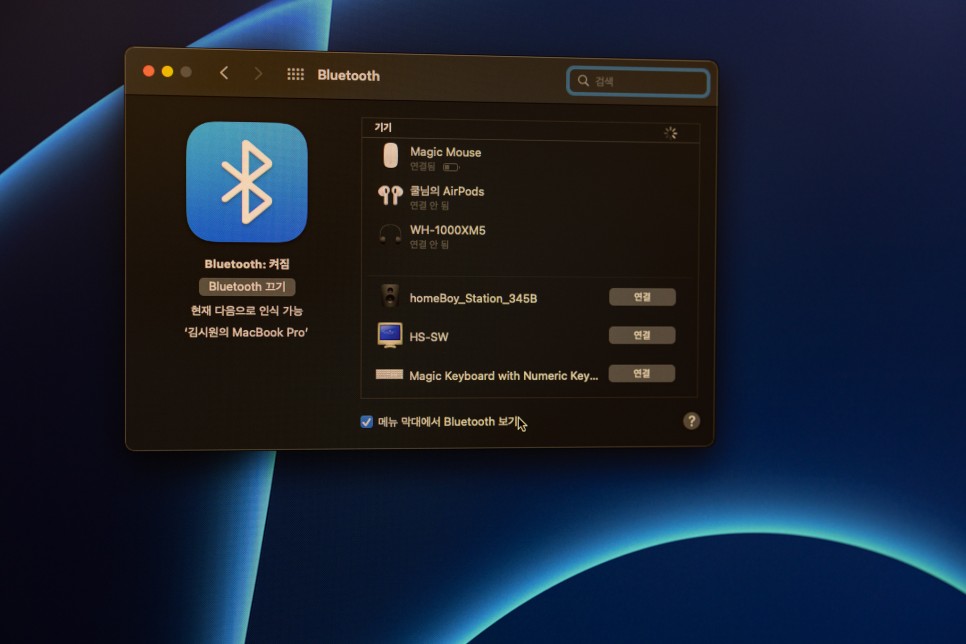Click the Bluetooth window title
This screenshot has width=966, height=644.
(x=349, y=75)
